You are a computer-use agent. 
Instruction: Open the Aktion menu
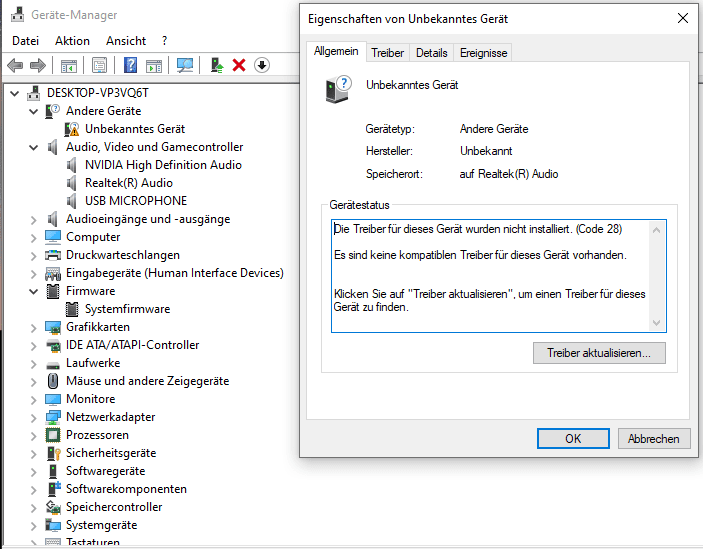tap(72, 41)
